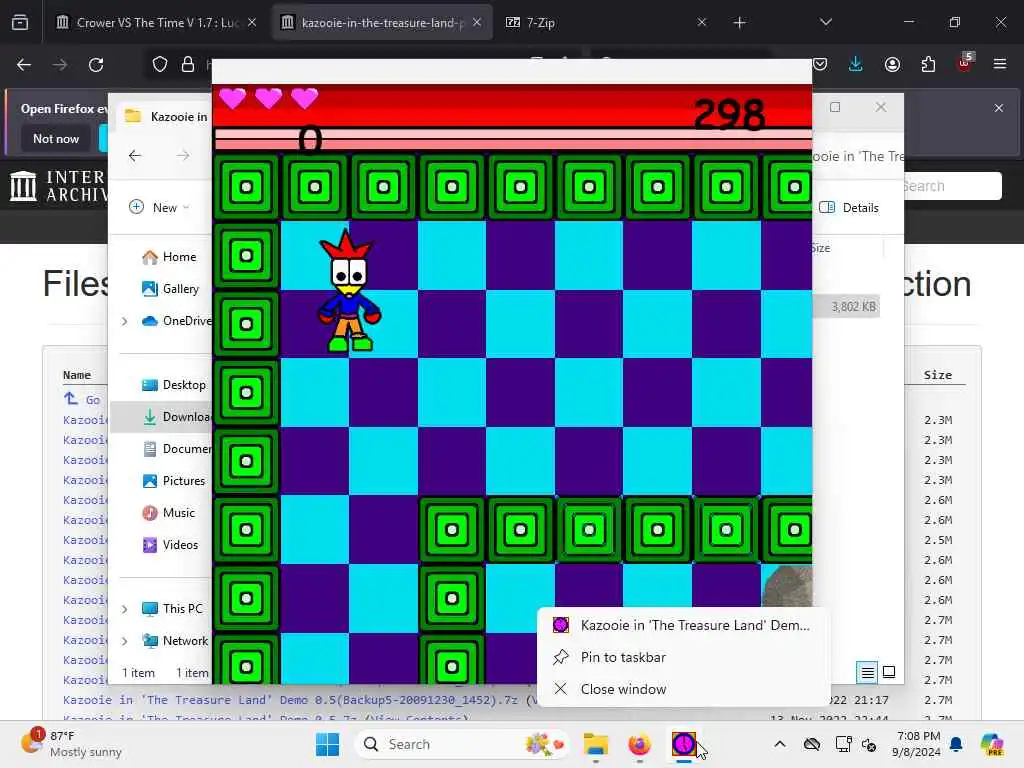Open Firefox downloads panel
The height and width of the screenshot is (768, 1024).
point(856,64)
